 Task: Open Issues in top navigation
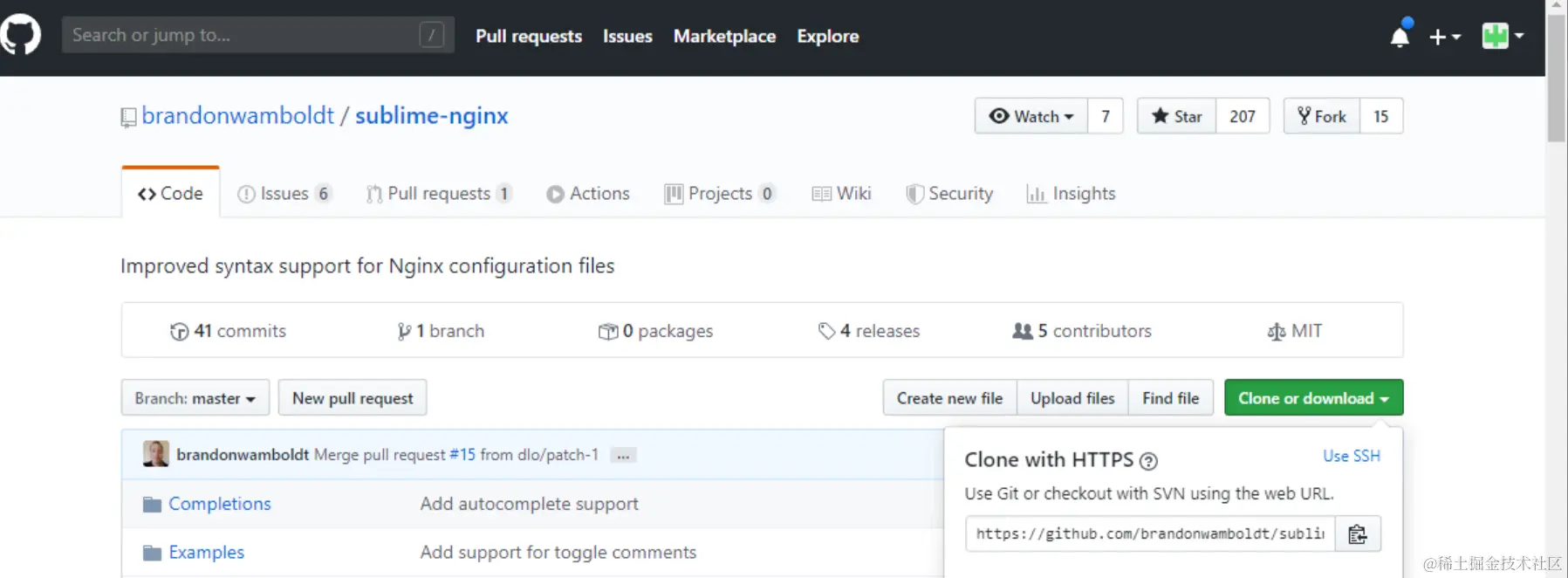point(627,36)
